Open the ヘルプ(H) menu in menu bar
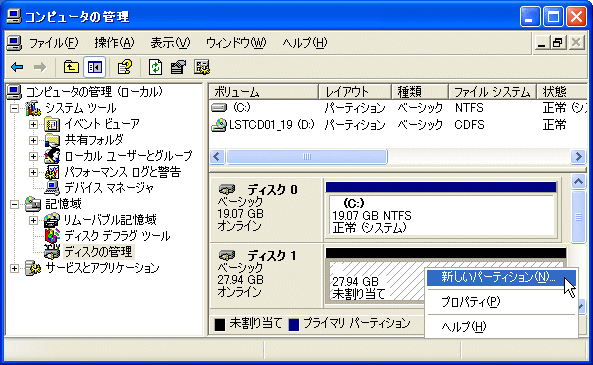 [x=305, y=43]
